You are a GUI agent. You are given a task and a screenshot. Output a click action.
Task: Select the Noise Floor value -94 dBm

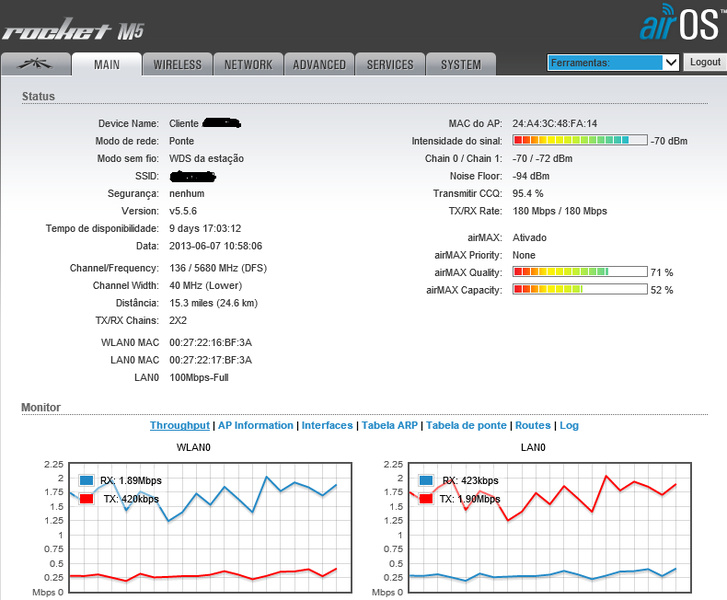531,176
